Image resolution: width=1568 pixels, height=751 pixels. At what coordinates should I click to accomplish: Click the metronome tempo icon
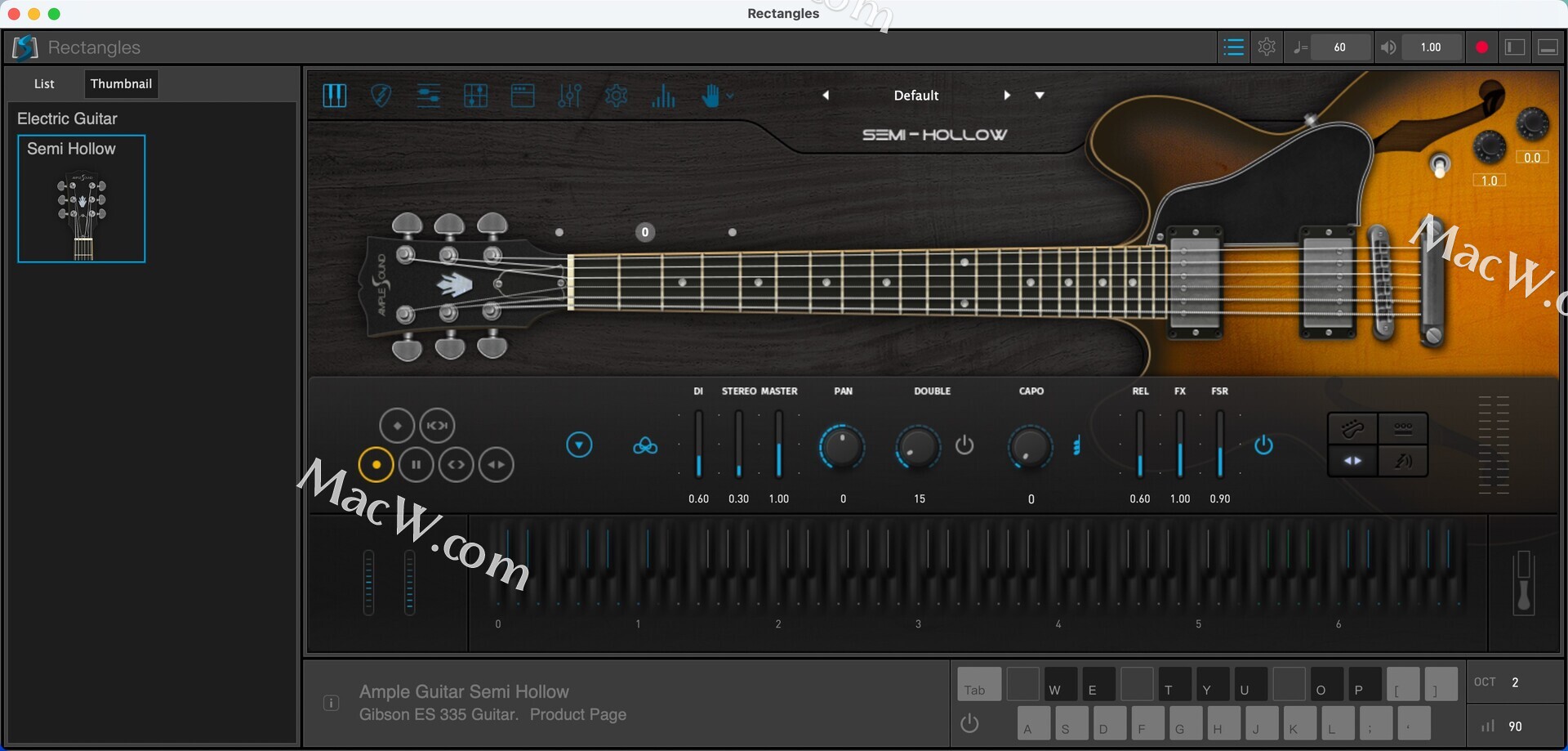(1300, 47)
